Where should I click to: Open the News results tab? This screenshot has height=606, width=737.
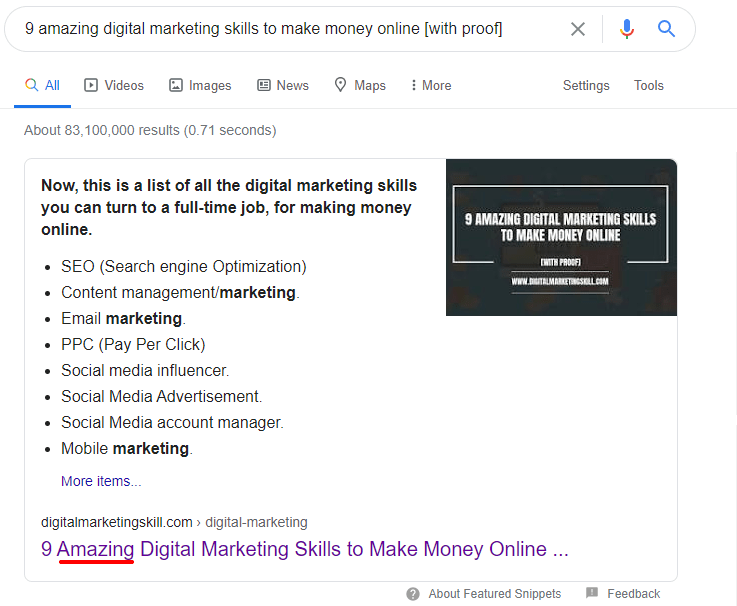point(283,86)
